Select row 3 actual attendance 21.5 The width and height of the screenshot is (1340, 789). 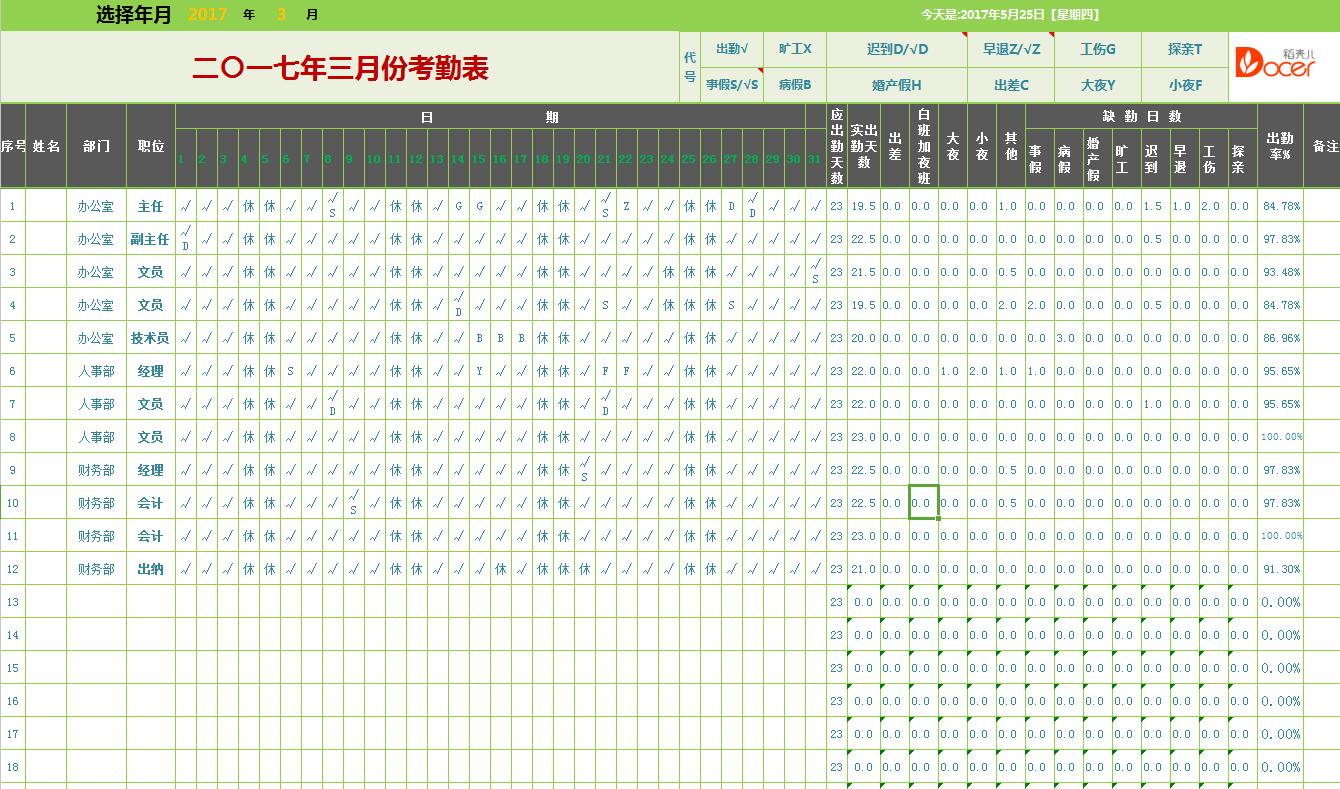pos(864,272)
